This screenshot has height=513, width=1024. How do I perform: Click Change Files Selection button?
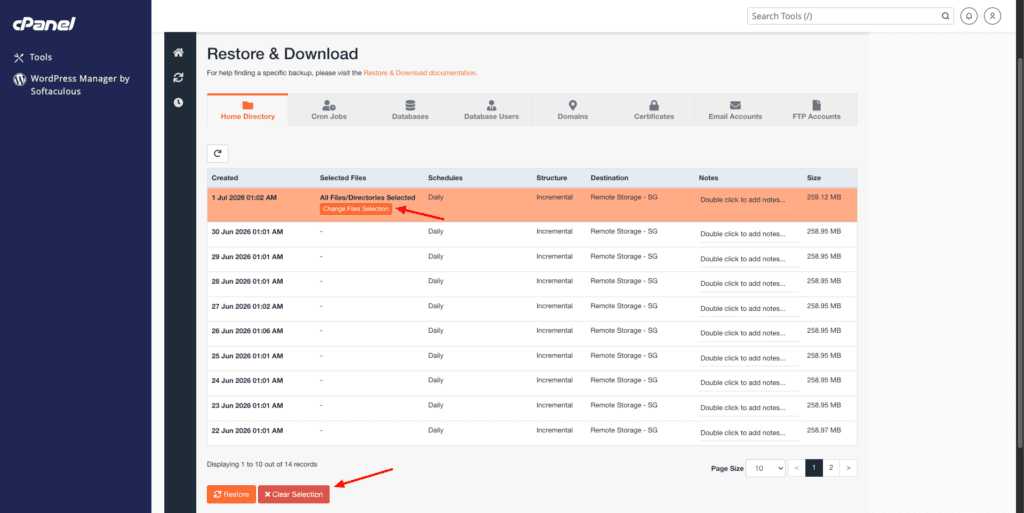(x=356, y=209)
